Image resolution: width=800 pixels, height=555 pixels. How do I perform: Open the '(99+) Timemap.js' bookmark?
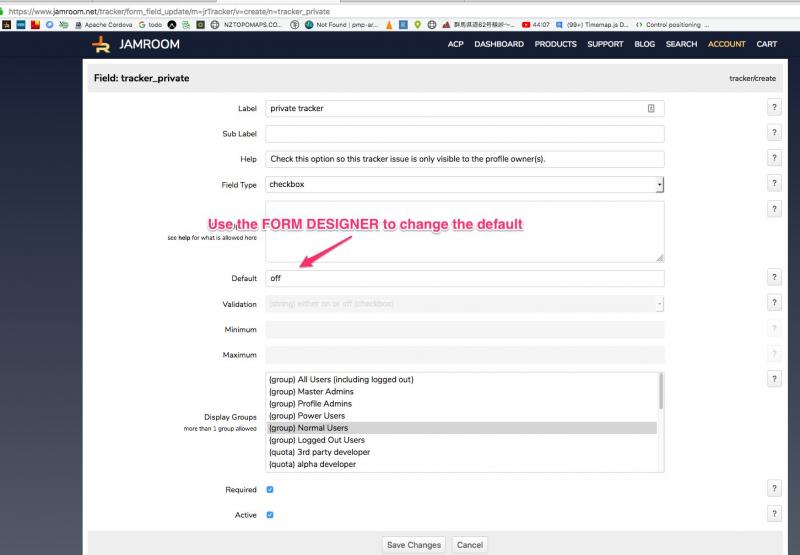point(592,24)
